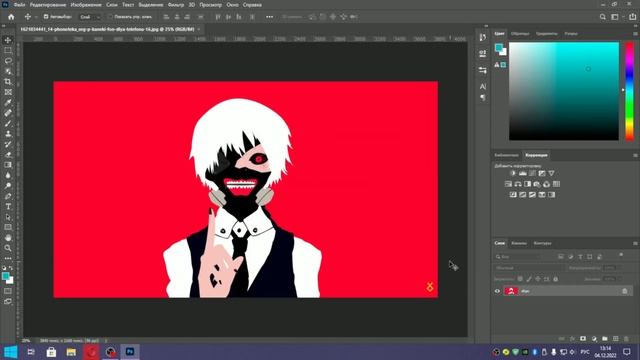Toggle Quick Mask mode in the toolbar
This screenshot has height=360, width=640.
(8, 291)
